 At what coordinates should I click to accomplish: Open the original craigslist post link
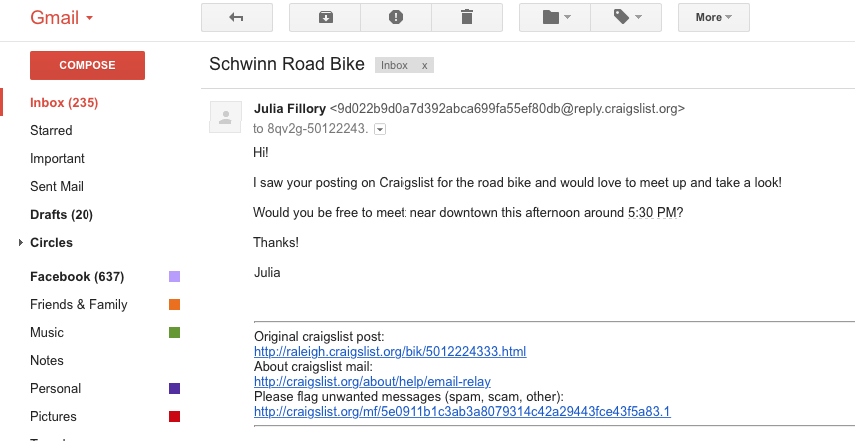[390, 352]
